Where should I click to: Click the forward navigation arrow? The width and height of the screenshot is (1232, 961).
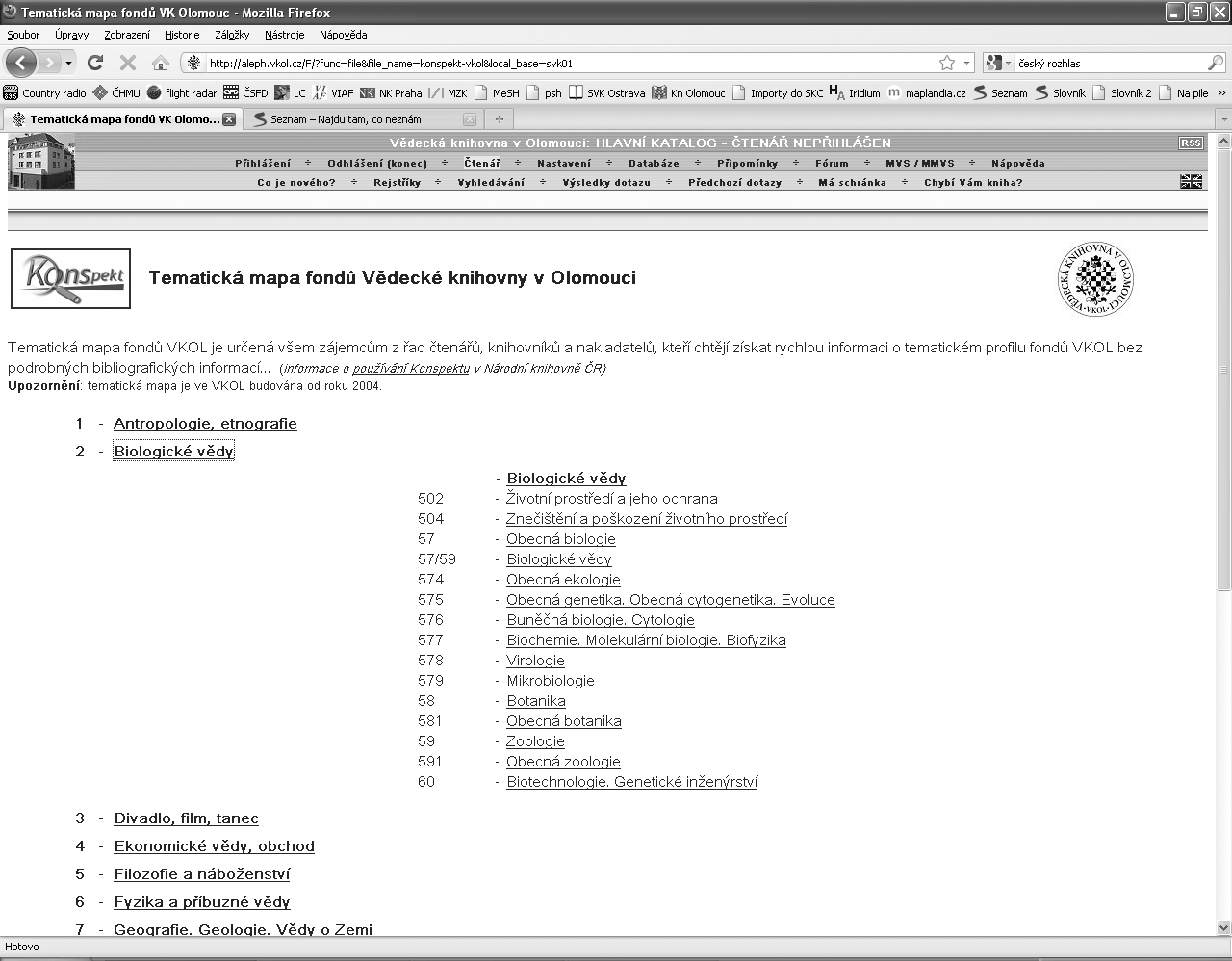(x=49, y=63)
